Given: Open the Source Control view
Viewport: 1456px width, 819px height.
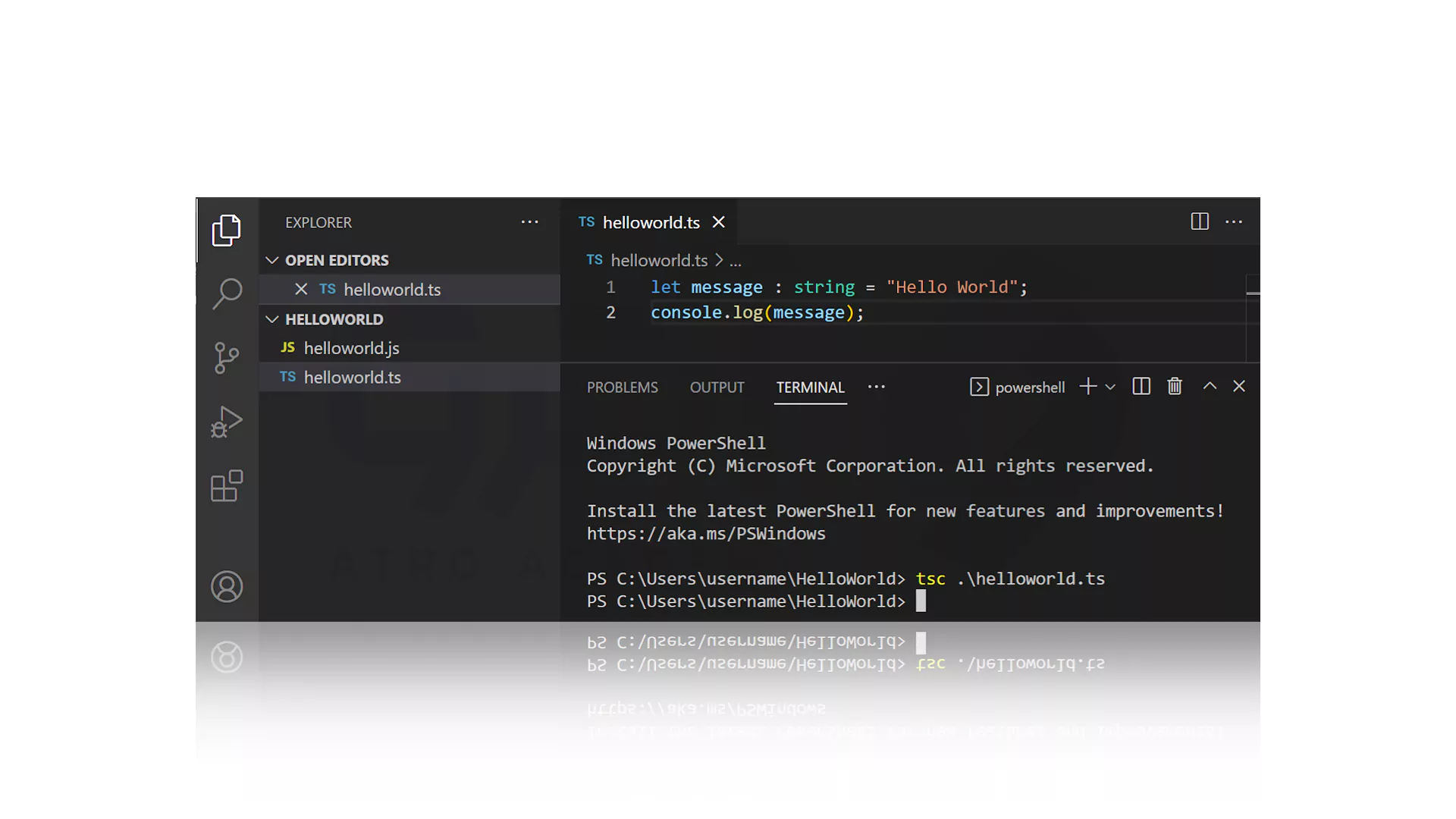Looking at the screenshot, I should (226, 357).
